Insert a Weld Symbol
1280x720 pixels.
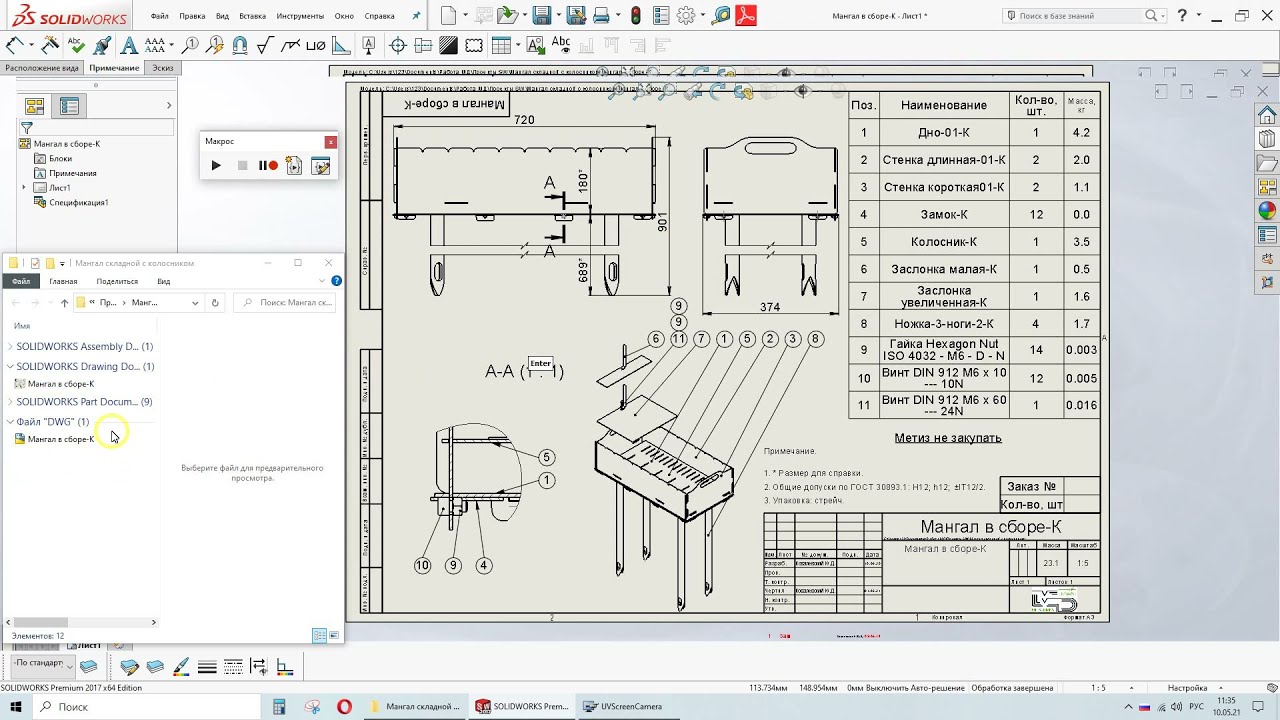point(291,45)
